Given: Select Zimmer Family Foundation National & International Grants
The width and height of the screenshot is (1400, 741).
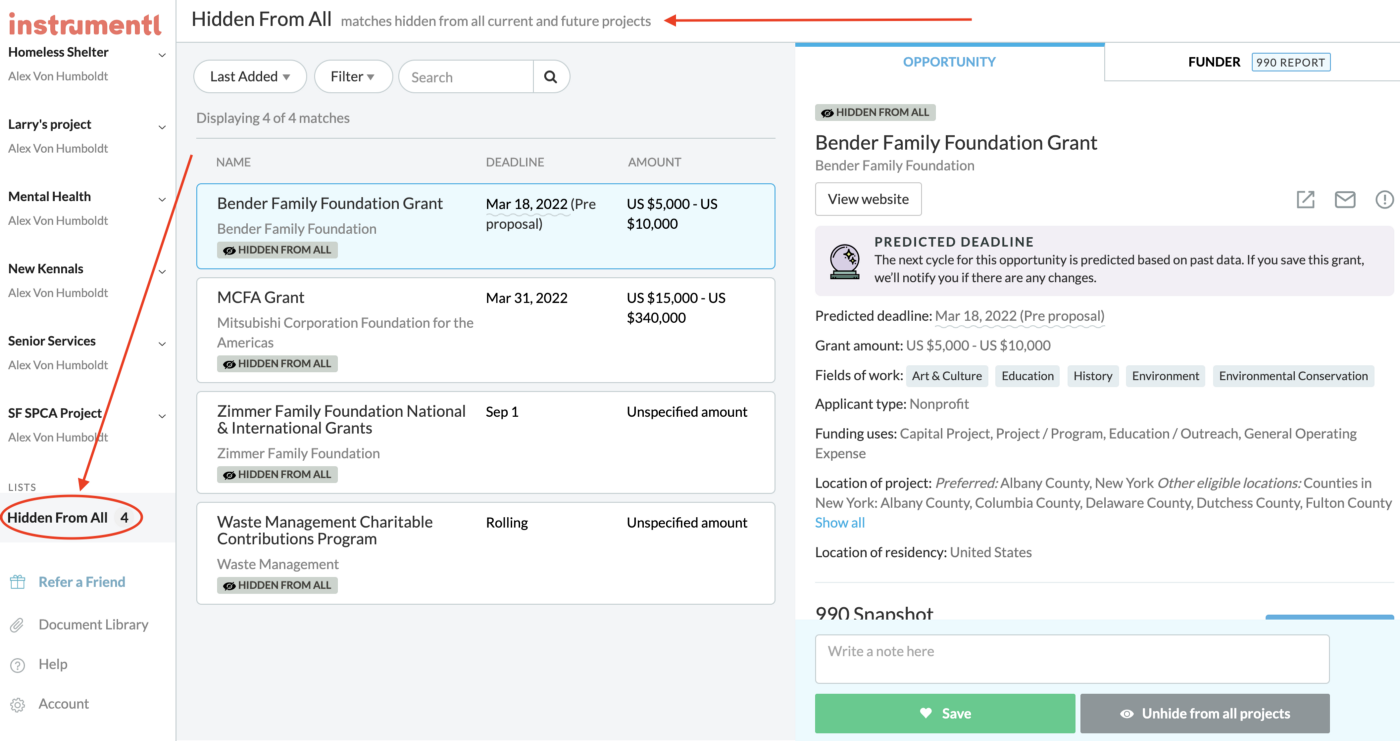Looking at the screenshot, I should [x=486, y=442].
